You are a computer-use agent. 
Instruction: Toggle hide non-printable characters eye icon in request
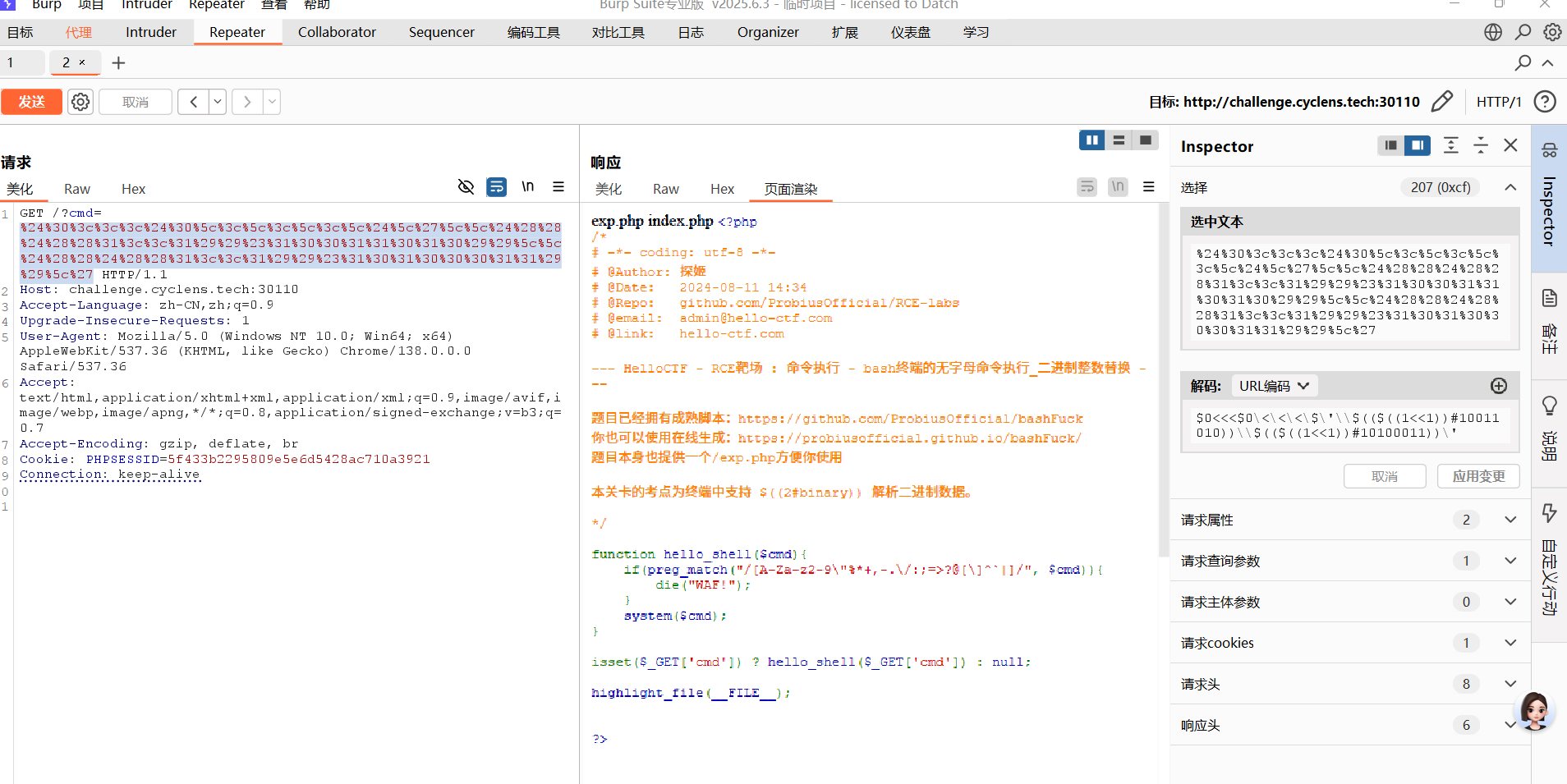(x=466, y=187)
